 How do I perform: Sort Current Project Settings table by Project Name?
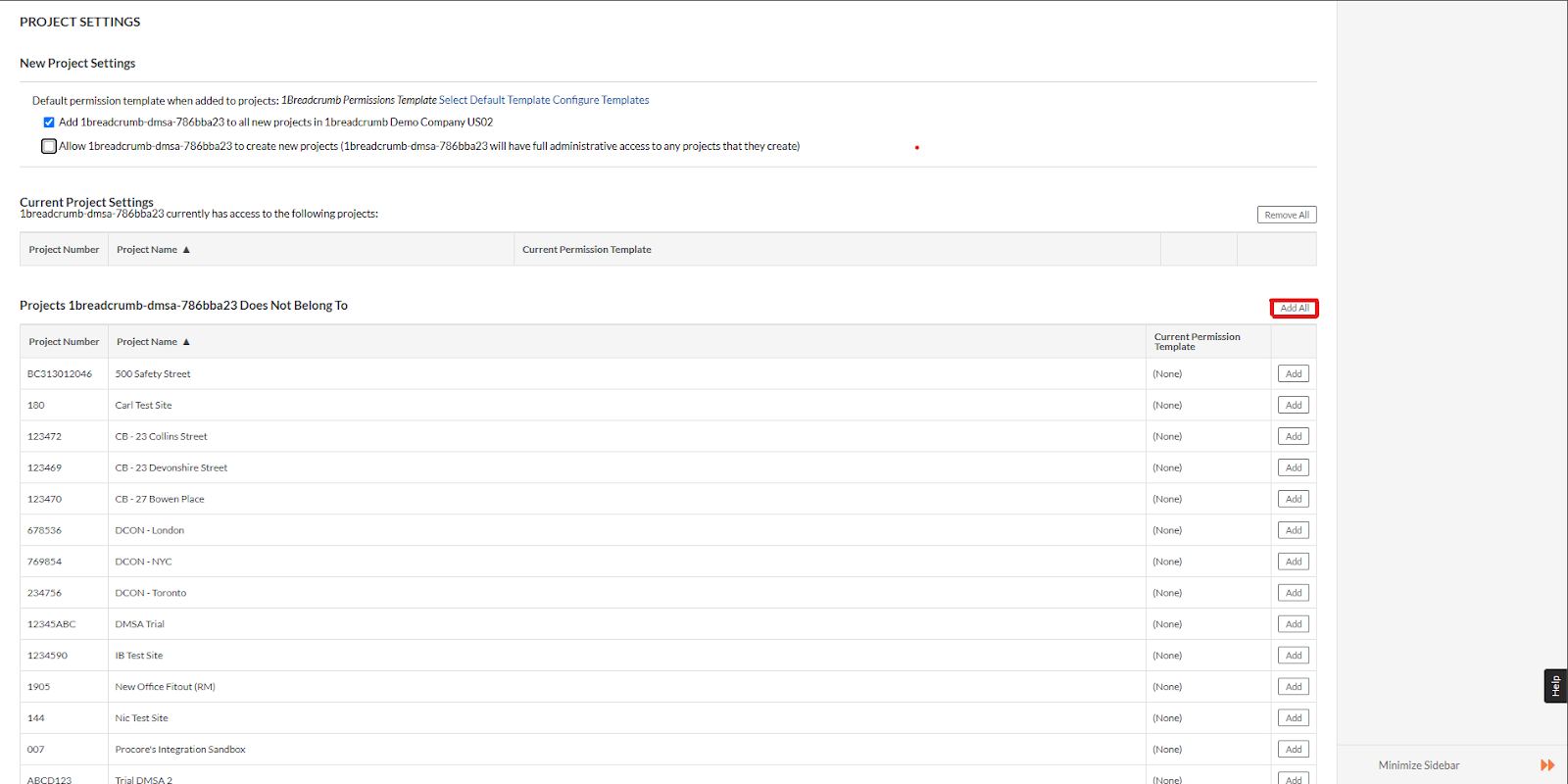tap(153, 250)
